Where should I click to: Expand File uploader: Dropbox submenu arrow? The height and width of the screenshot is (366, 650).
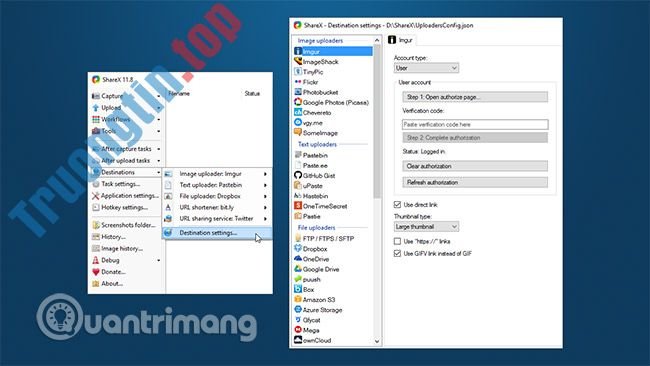[265, 196]
